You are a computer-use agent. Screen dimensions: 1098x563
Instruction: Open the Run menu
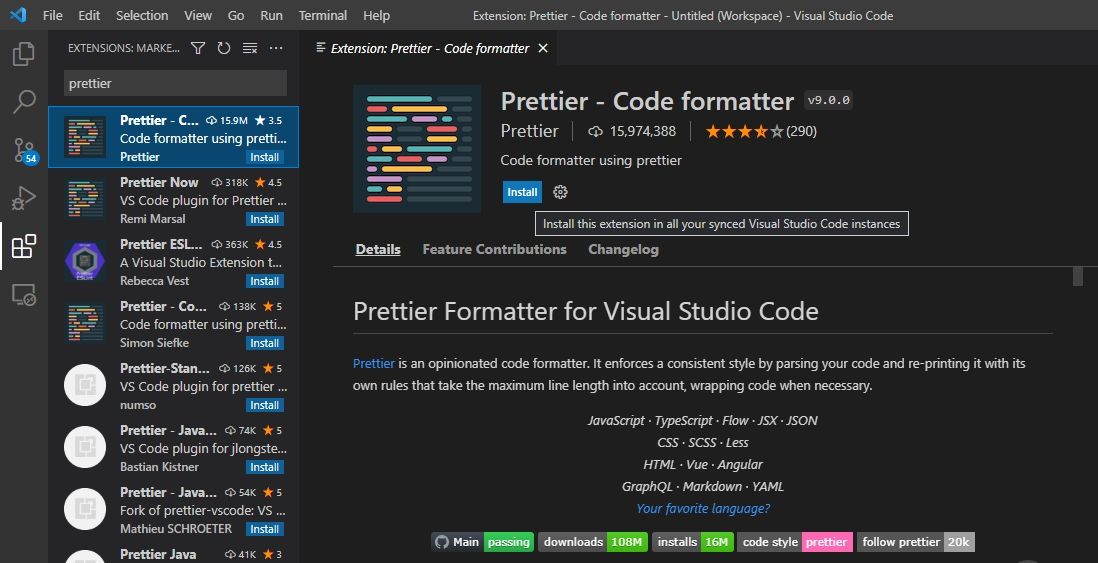pyautogui.click(x=272, y=15)
